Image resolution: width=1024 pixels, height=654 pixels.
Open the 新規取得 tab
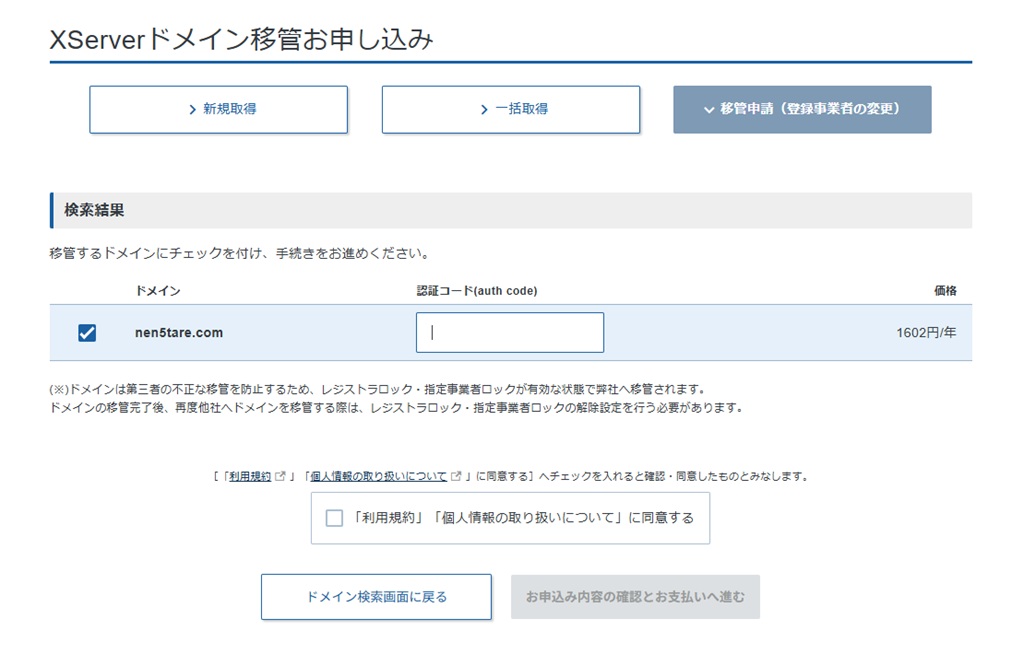(218, 110)
